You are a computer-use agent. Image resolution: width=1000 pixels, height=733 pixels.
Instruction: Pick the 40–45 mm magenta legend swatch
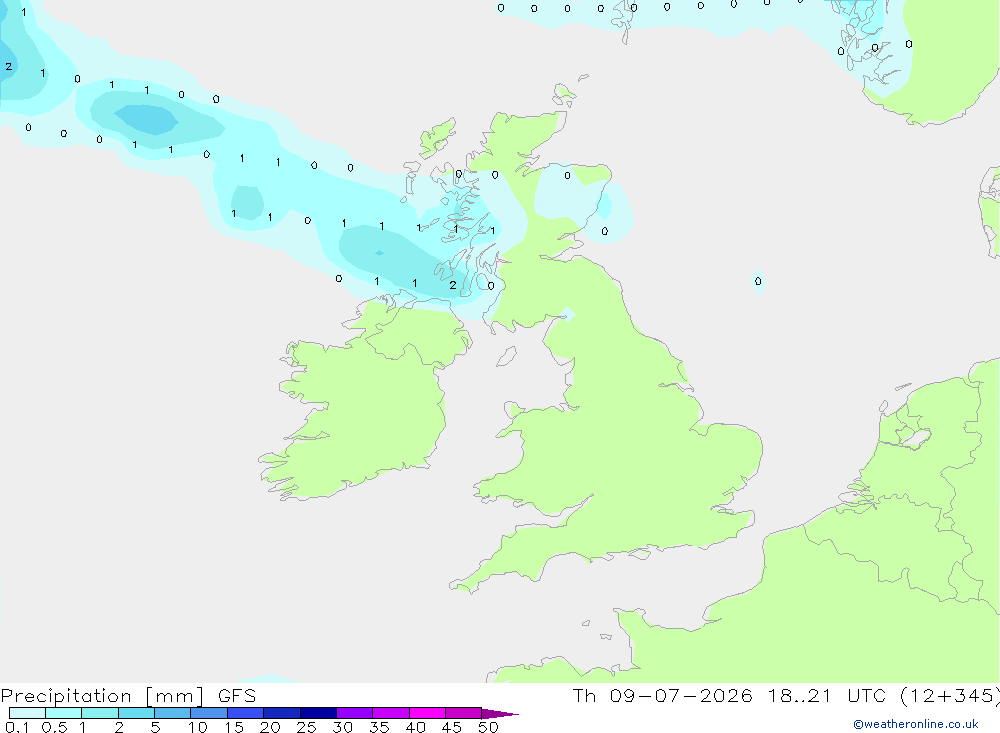[427, 713]
